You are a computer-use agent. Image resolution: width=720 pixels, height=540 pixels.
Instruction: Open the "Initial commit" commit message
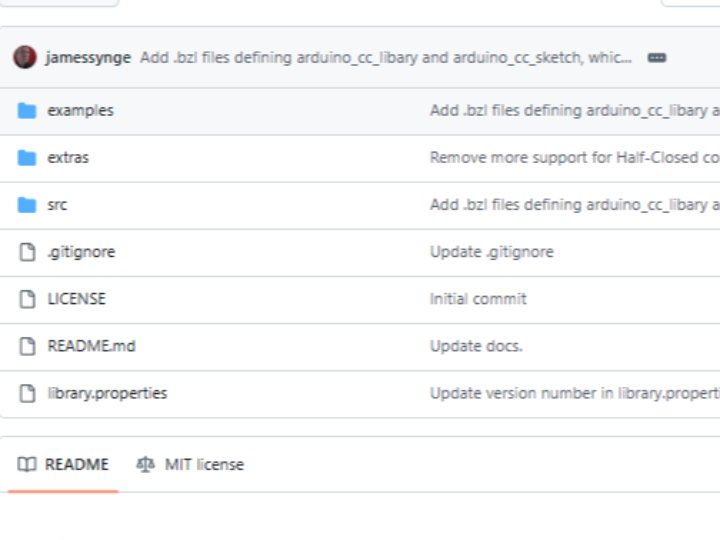click(x=478, y=299)
